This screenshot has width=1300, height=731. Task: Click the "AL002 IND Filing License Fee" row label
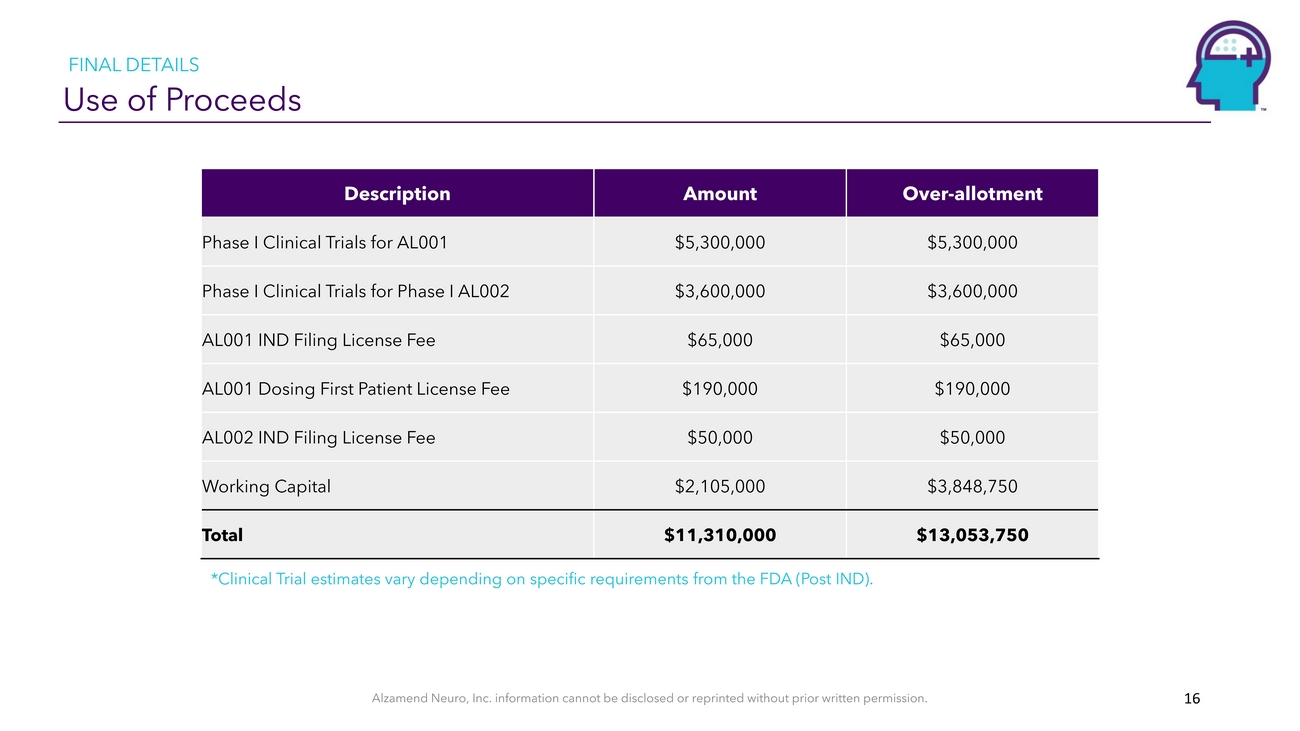pos(318,438)
